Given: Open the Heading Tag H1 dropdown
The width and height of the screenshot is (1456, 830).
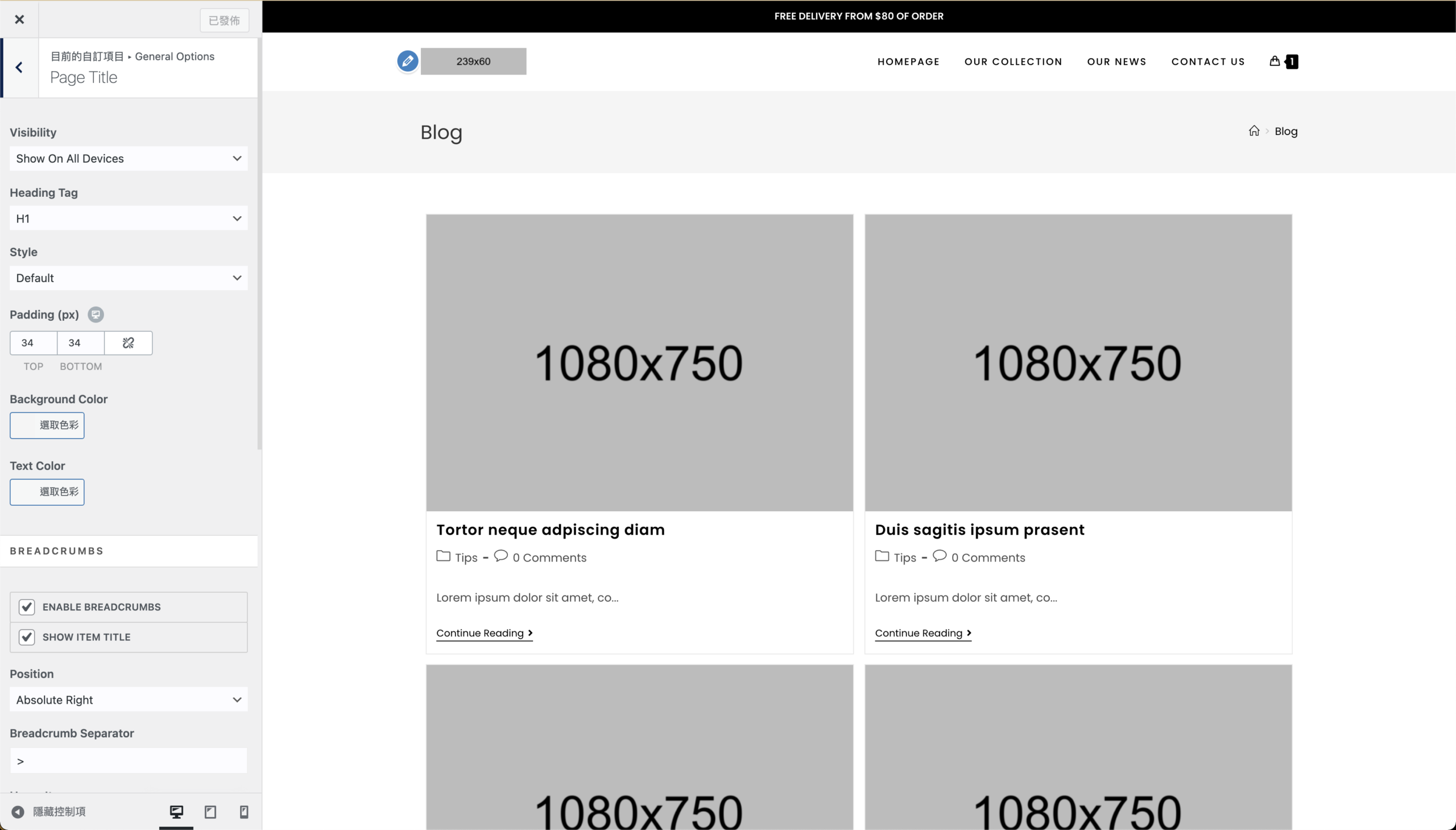Looking at the screenshot, I should coord(128,218).
